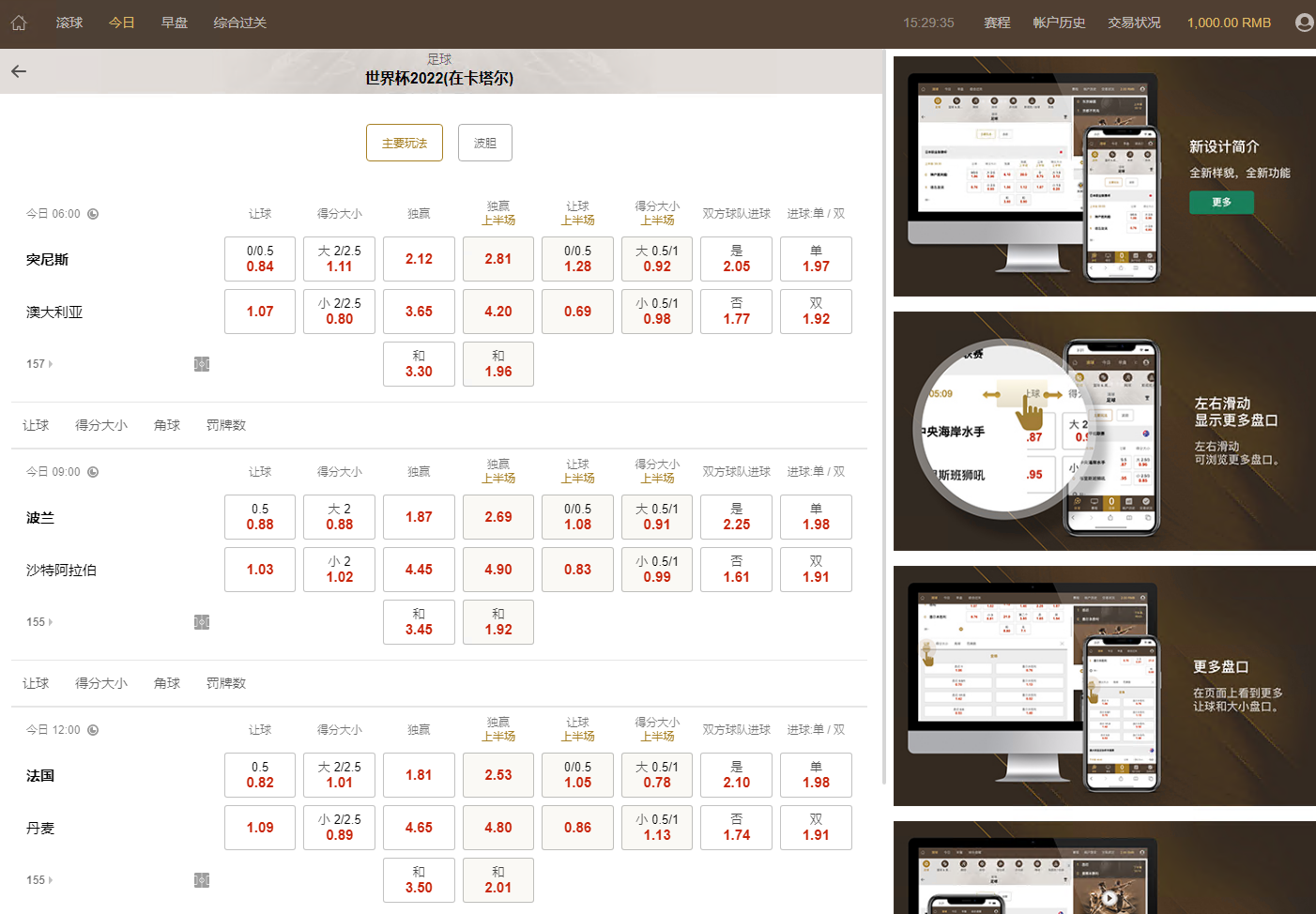Open pitch icon for 突尼斯 vs 澳大利亚 match

[x=202, y=364]
